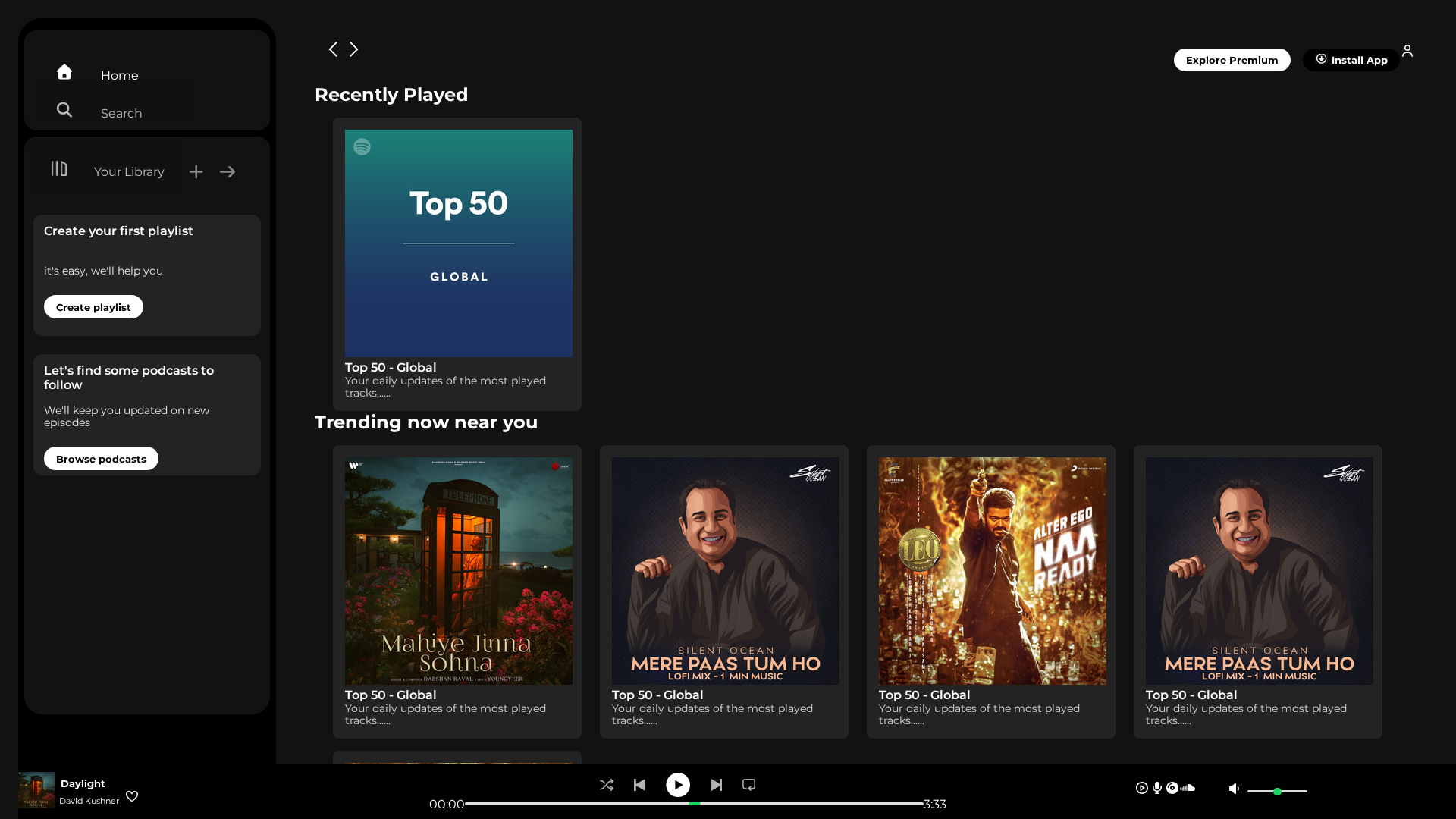Toggle shuffle playback
Screen dimensions: 1456x819
coord(607,785)
